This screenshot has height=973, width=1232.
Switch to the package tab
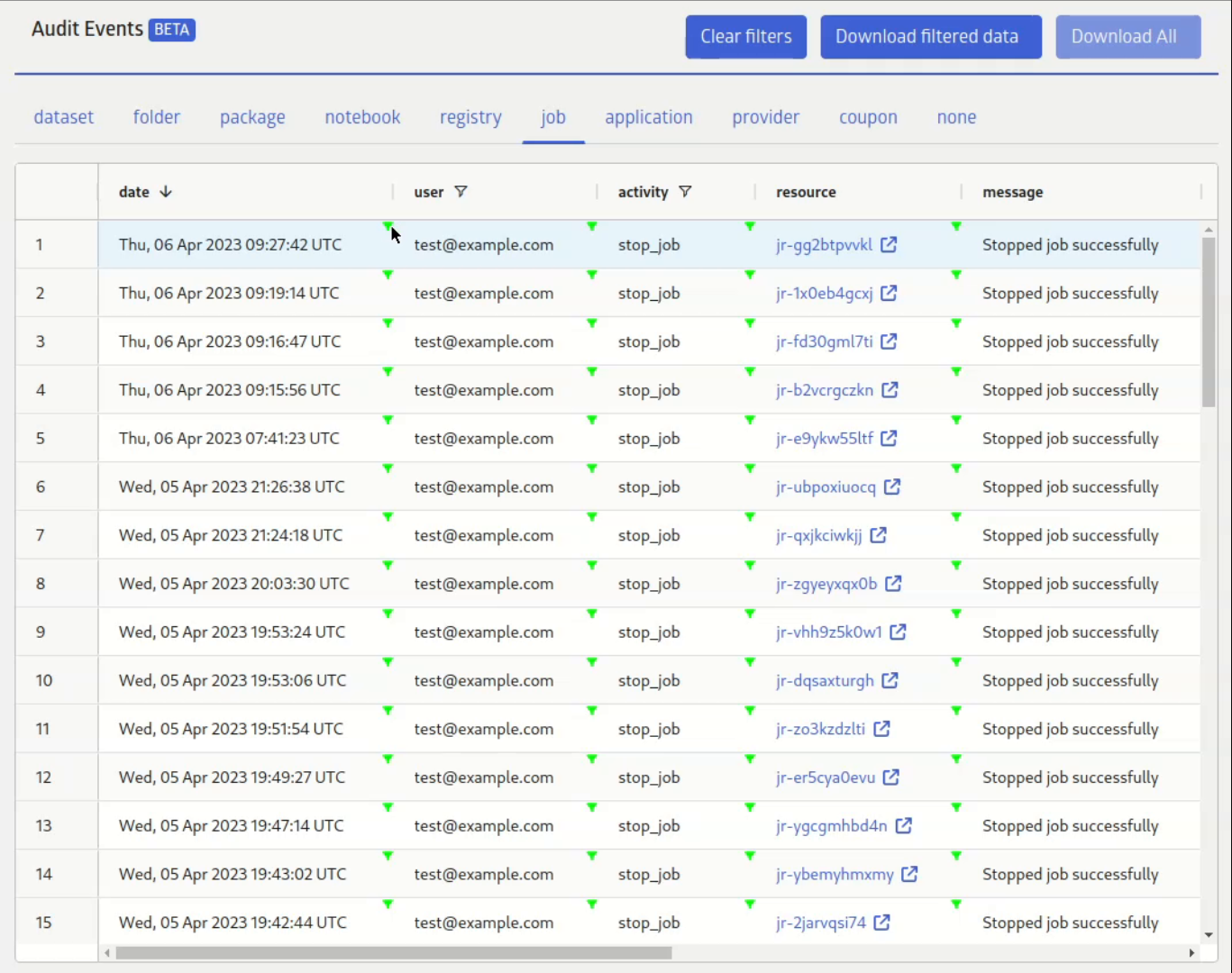[x=252, y=117]
